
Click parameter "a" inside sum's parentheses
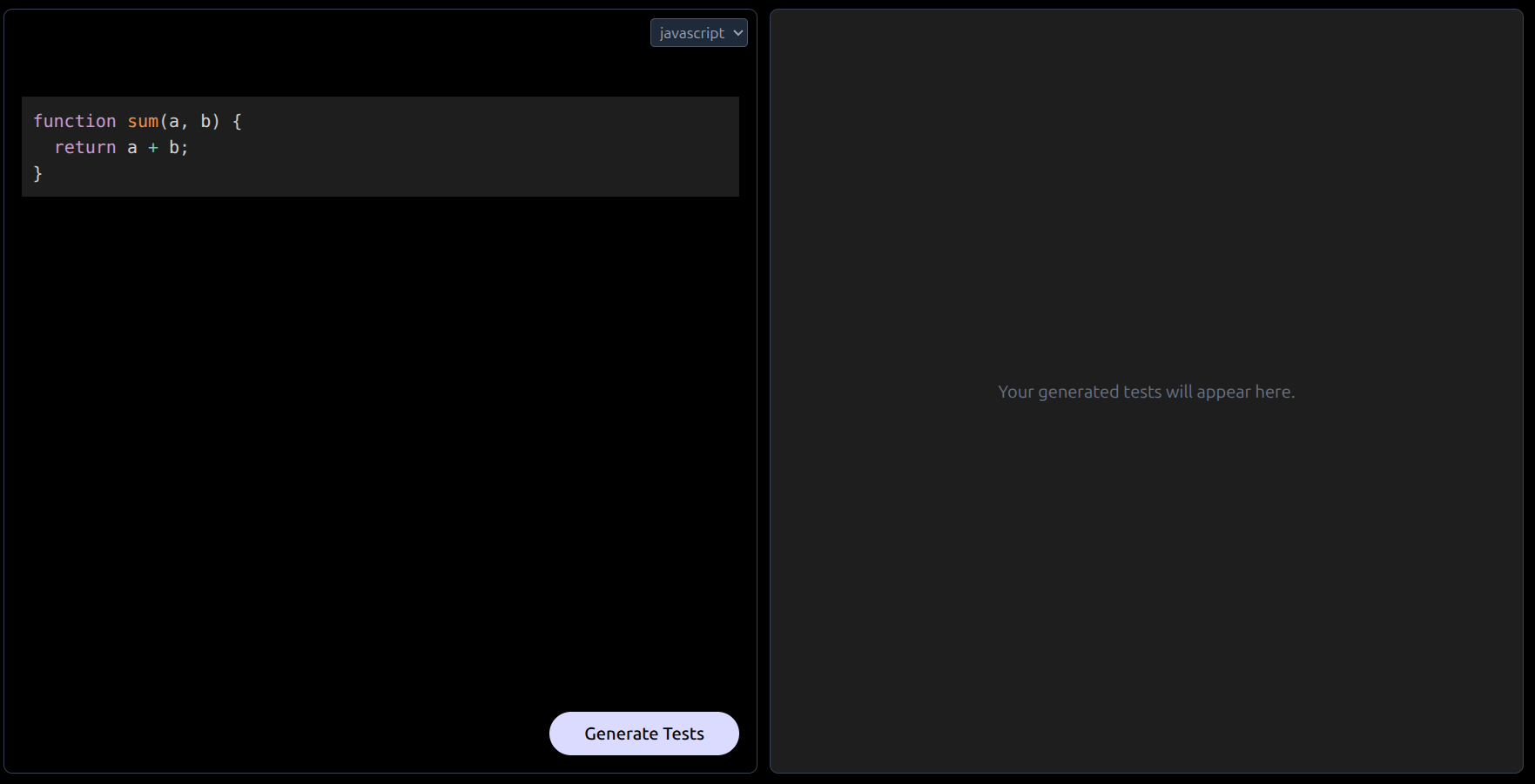coord(174,122)
